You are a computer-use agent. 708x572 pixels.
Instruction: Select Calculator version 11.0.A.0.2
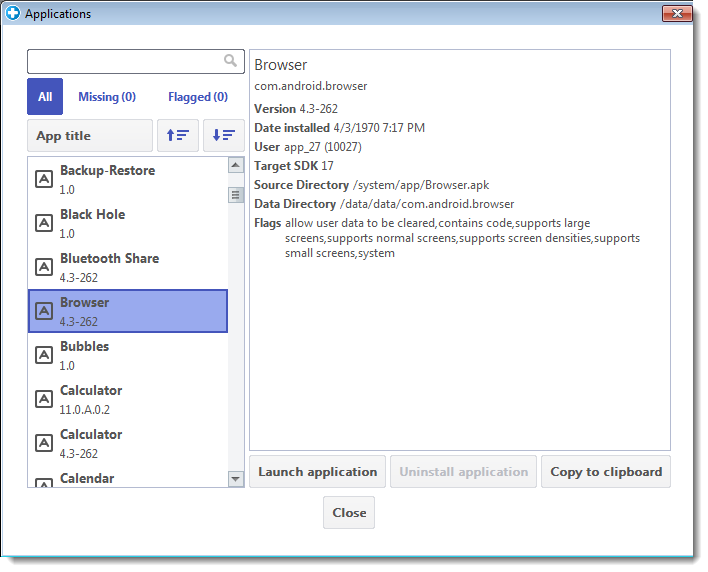pos(128,399)
